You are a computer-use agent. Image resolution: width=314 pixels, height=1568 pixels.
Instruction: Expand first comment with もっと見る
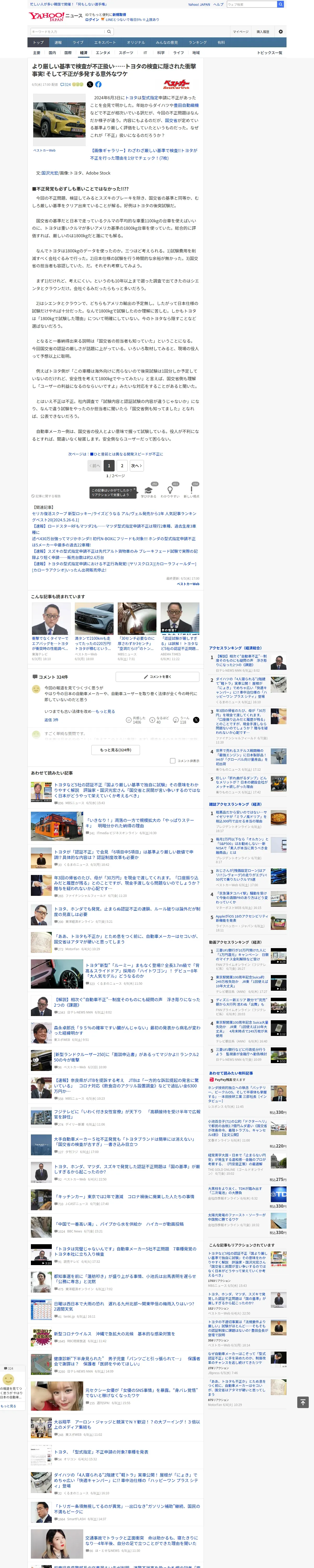[x=105, y=712]
